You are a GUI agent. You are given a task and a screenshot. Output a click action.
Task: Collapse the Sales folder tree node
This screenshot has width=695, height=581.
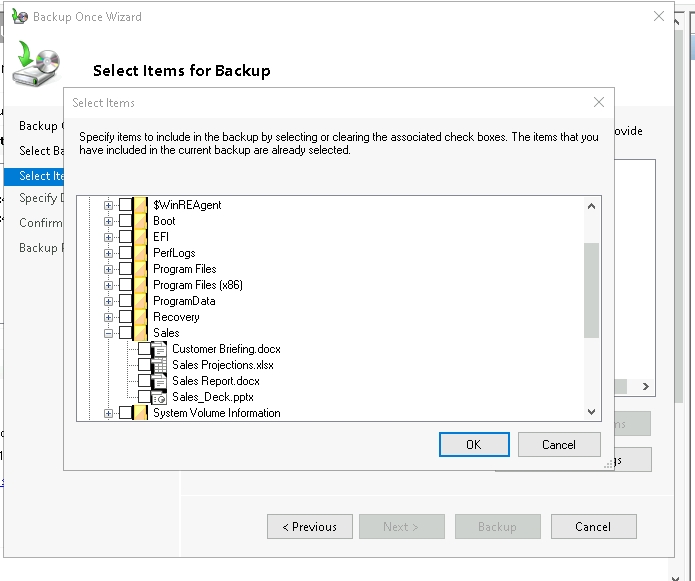tap(109, 333)
